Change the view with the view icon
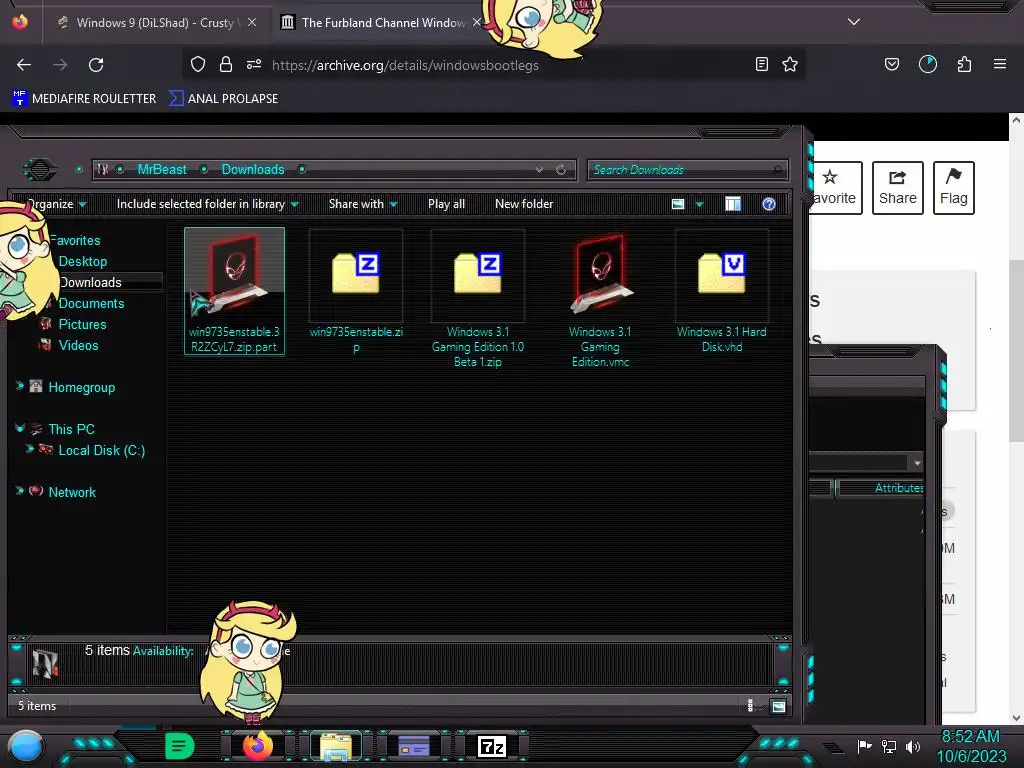The height and width of the screenshot is (768, 1024). [678, 204]
